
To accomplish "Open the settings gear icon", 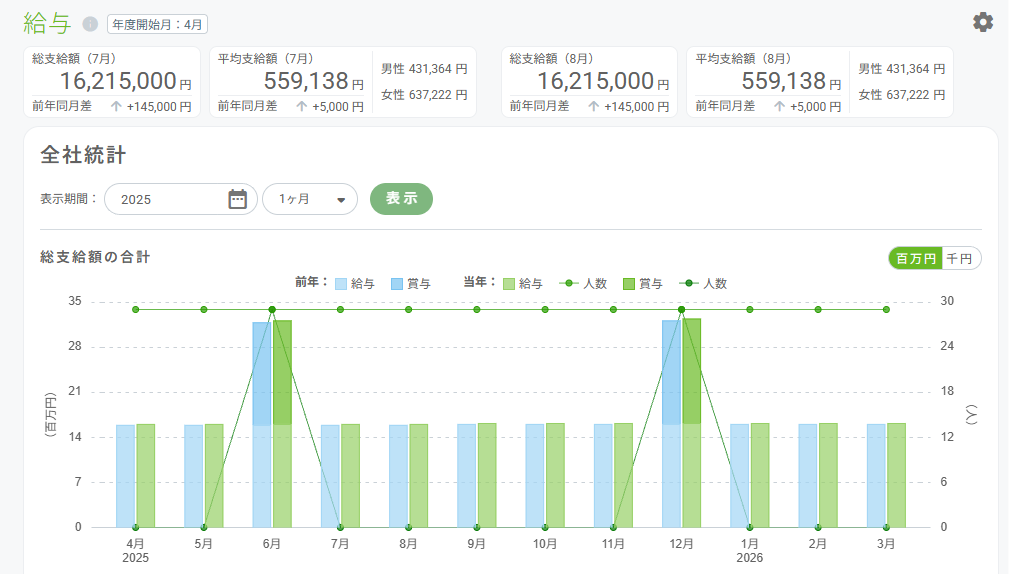I will (983, 23).
